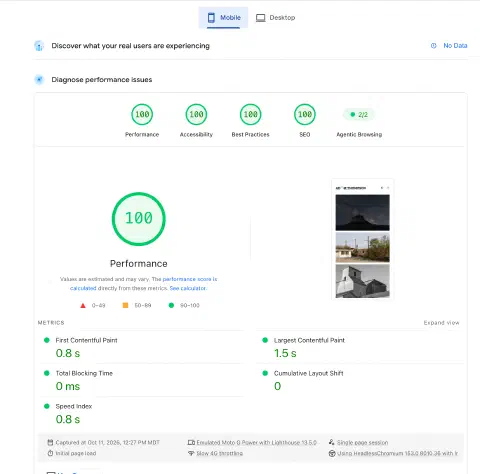Image resolution: width=480 pixels, height=474 pixels.
Task: Click Slow 4G throttling text
Action: pyautogui.click(x=219, y=453)
